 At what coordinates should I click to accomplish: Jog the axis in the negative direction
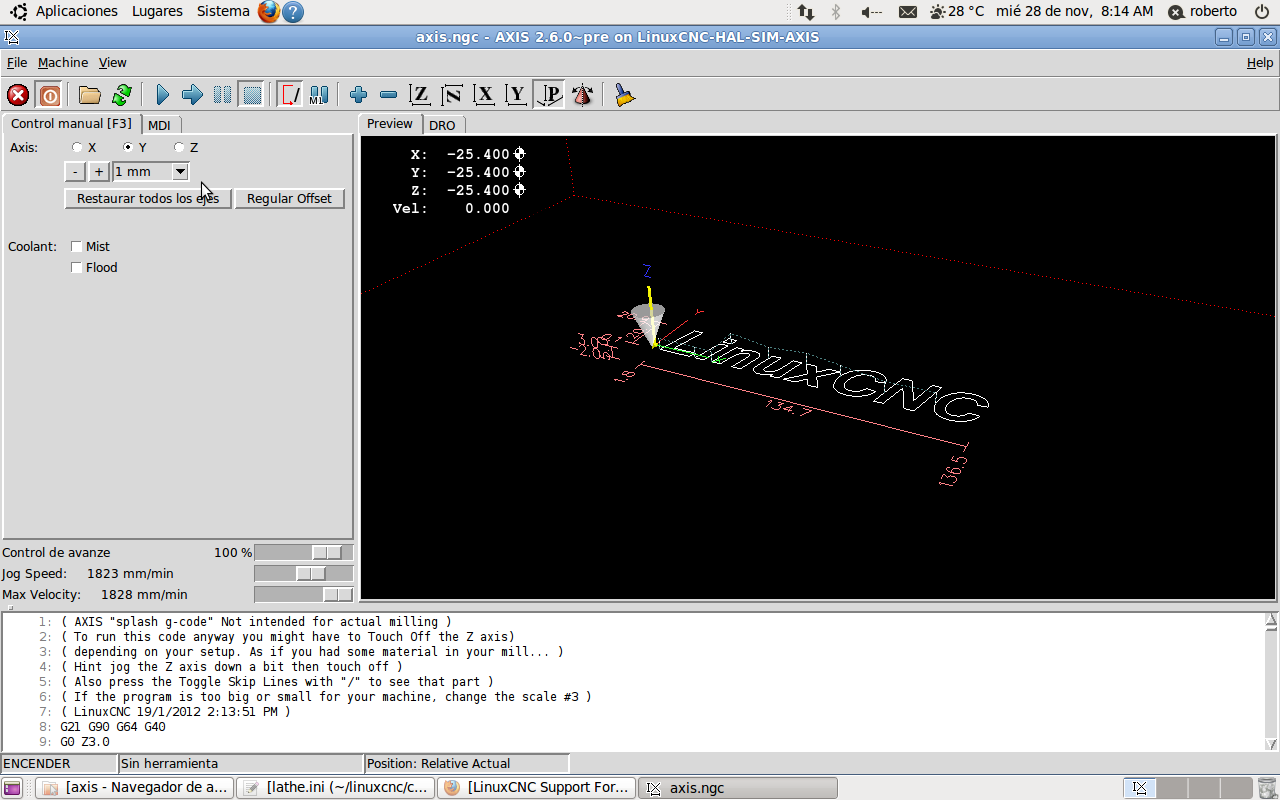[75, 172]
